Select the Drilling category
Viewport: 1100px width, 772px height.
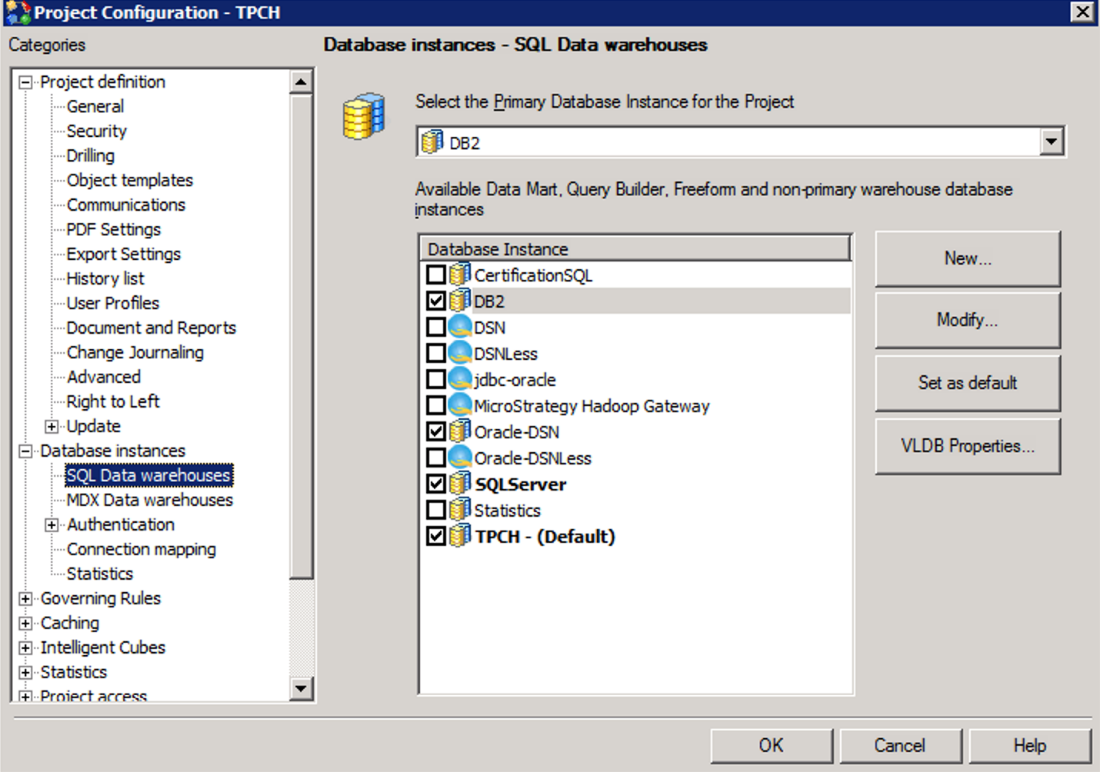(x=90, y=155)
